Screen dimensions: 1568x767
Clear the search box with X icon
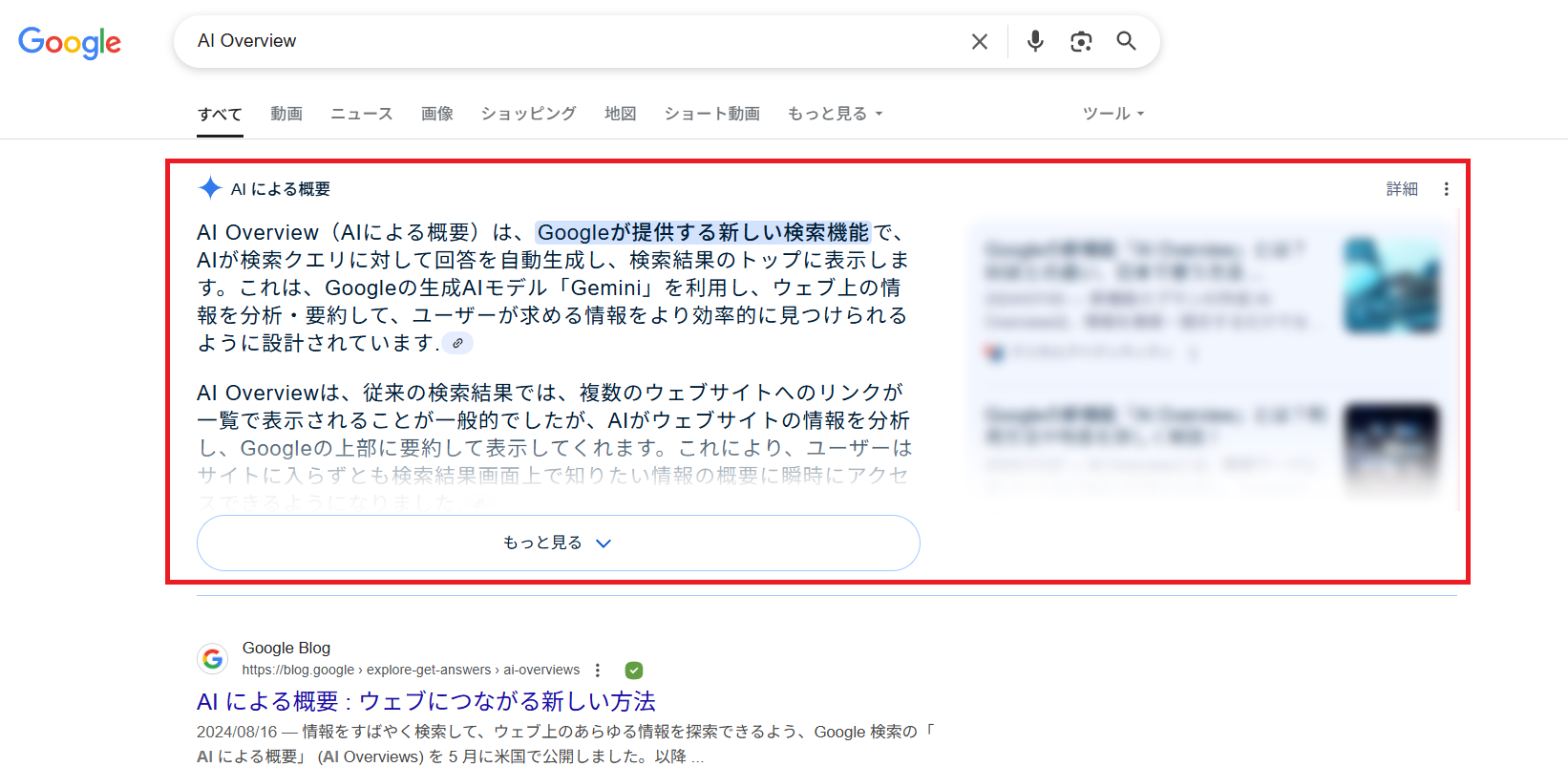click(980, 42)
